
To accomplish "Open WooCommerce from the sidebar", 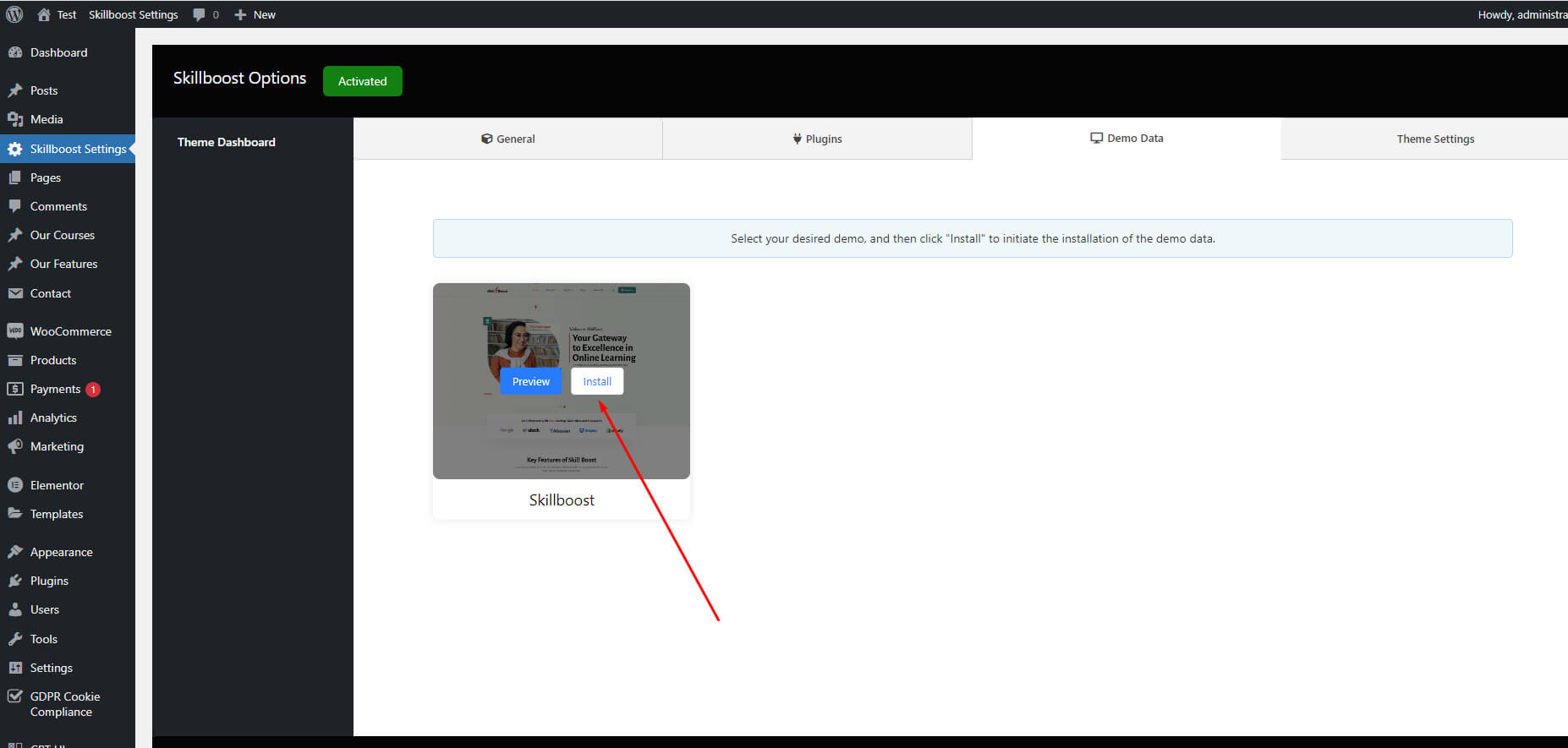I will tap(68, 331).
